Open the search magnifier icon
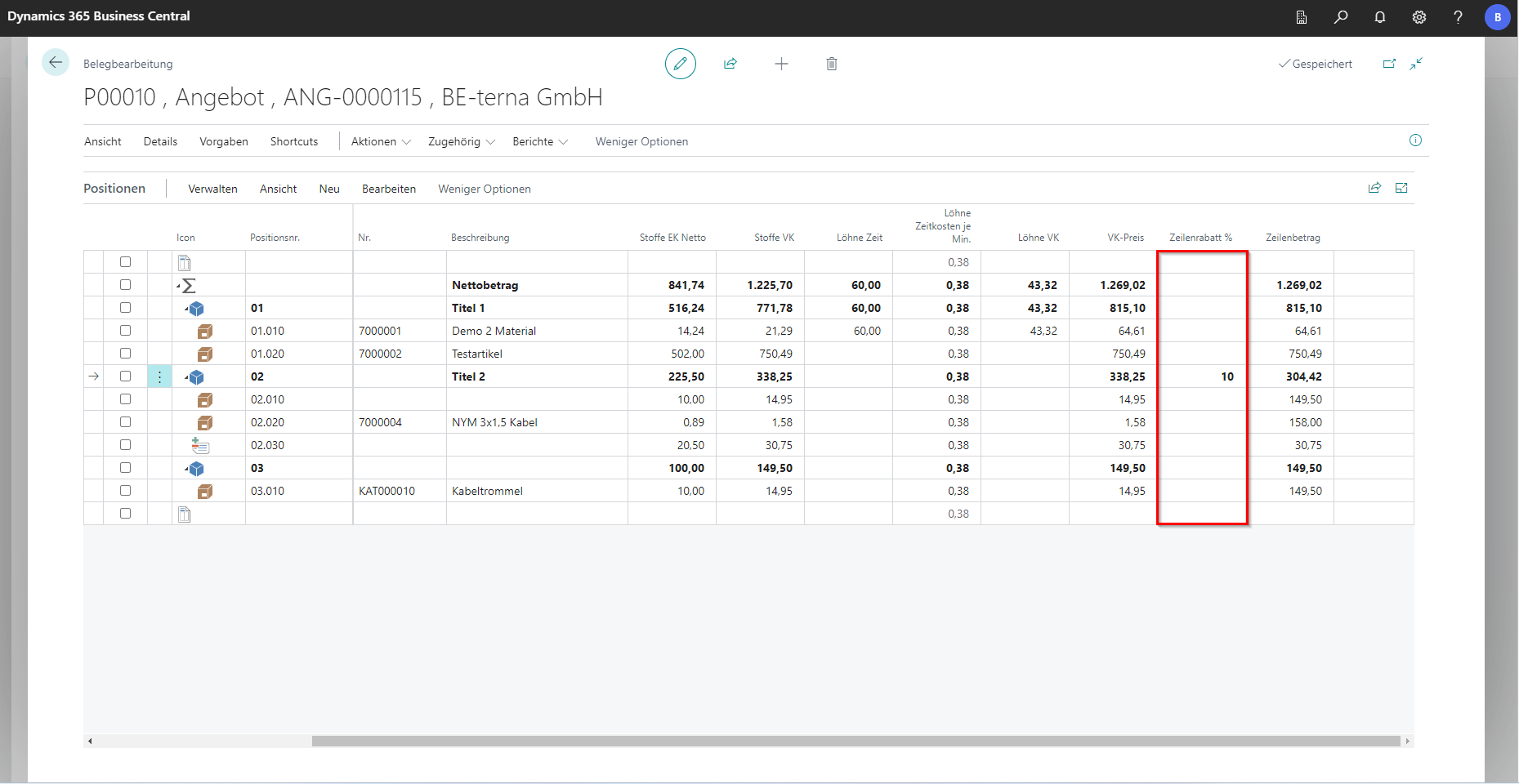 pyautogui.click(x=1341, y=17)
